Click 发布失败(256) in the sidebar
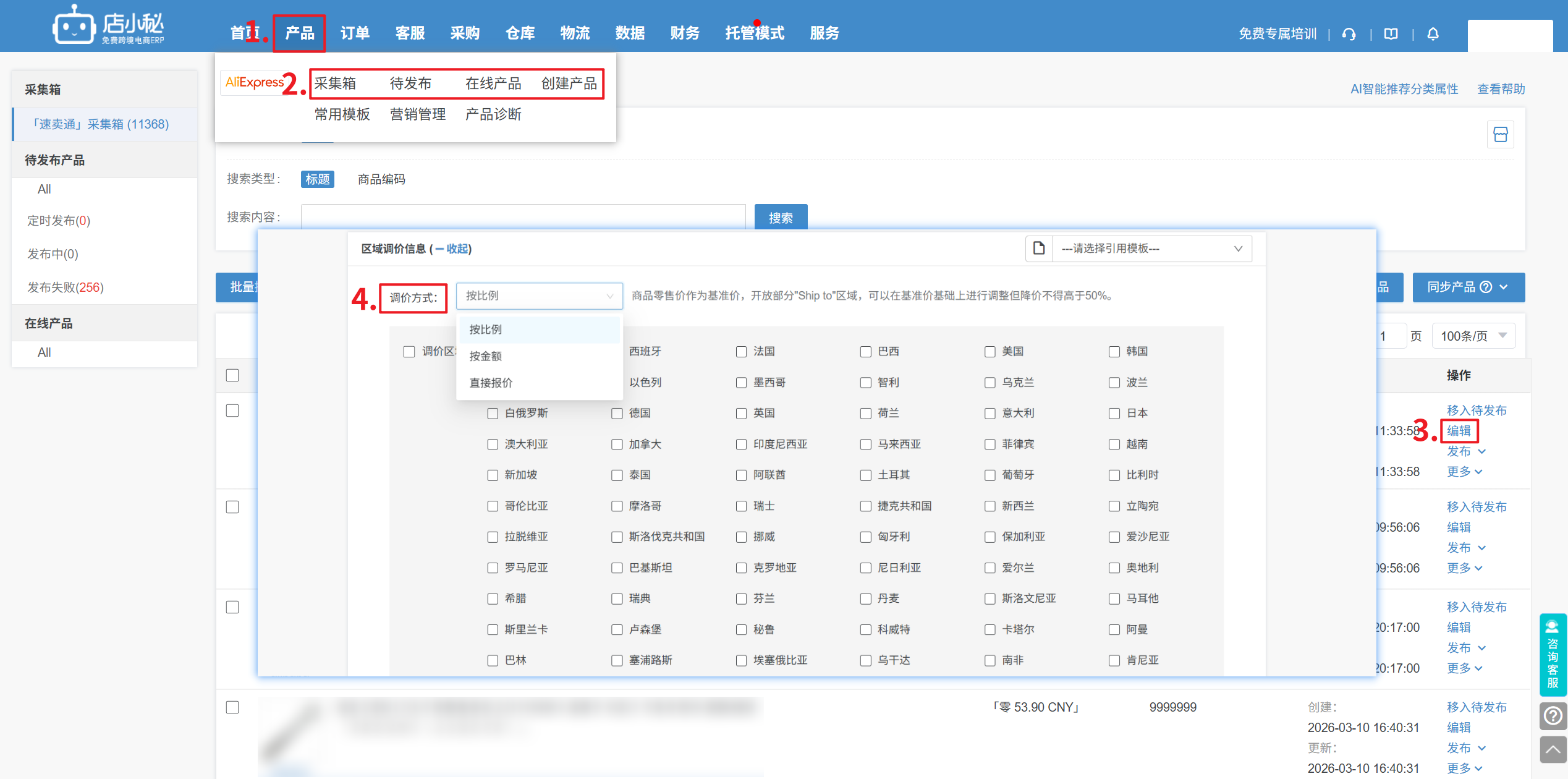1568x779 pixels. 66,287
